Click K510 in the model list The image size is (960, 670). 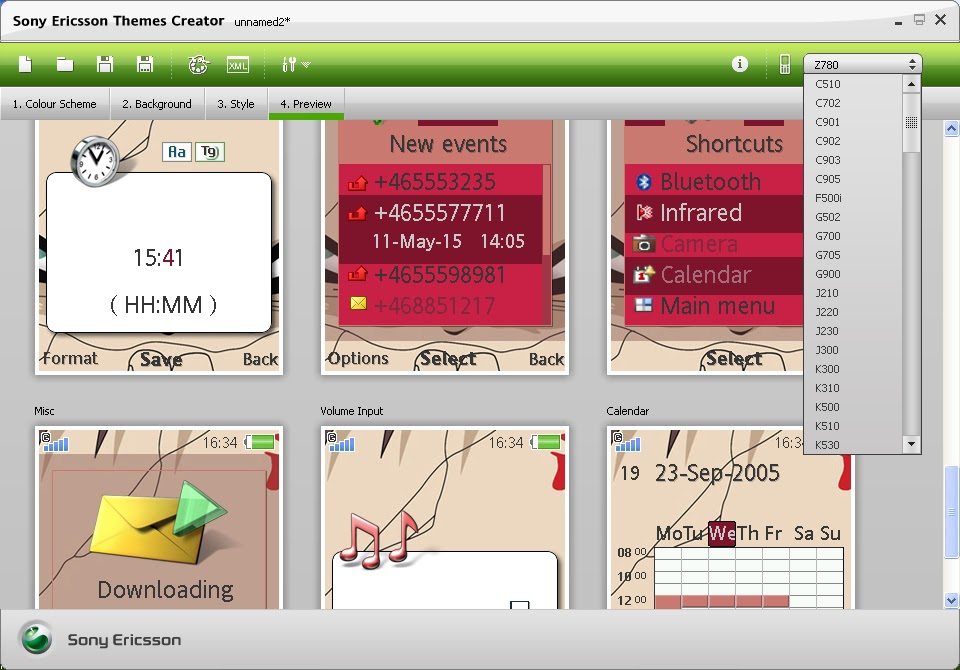(x=853, y=426)
